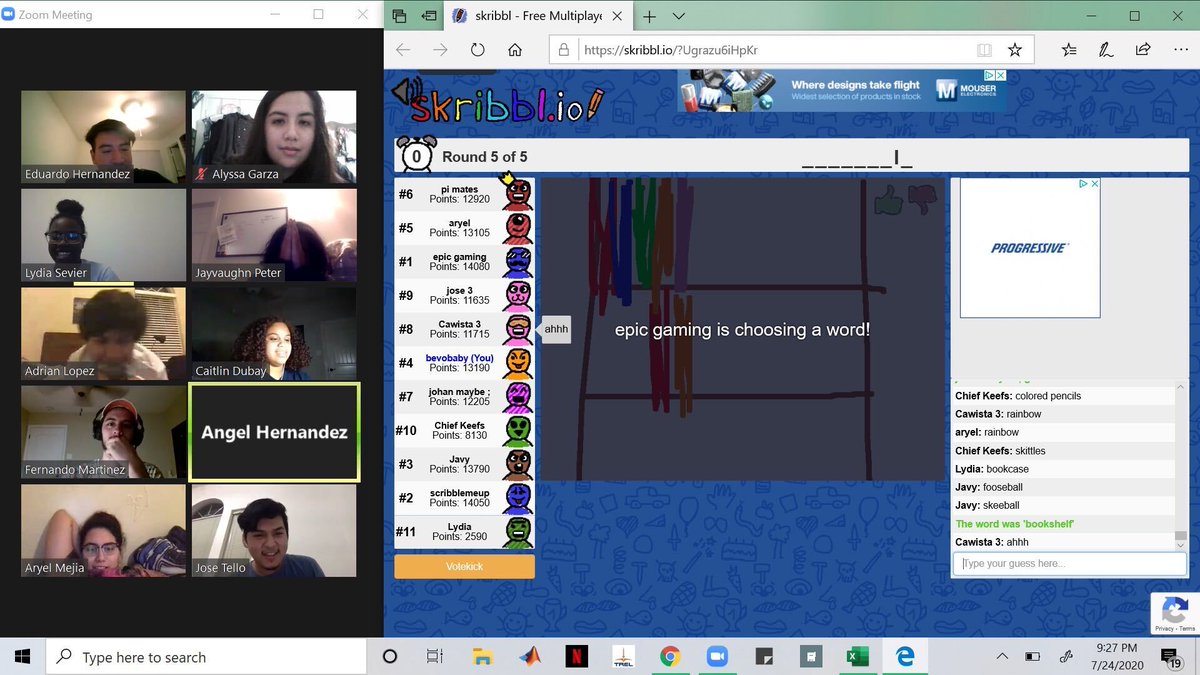Click the Mouser Electronics banner ad
This screenshot has width=1200, height=675.
(x=842, y=90)
